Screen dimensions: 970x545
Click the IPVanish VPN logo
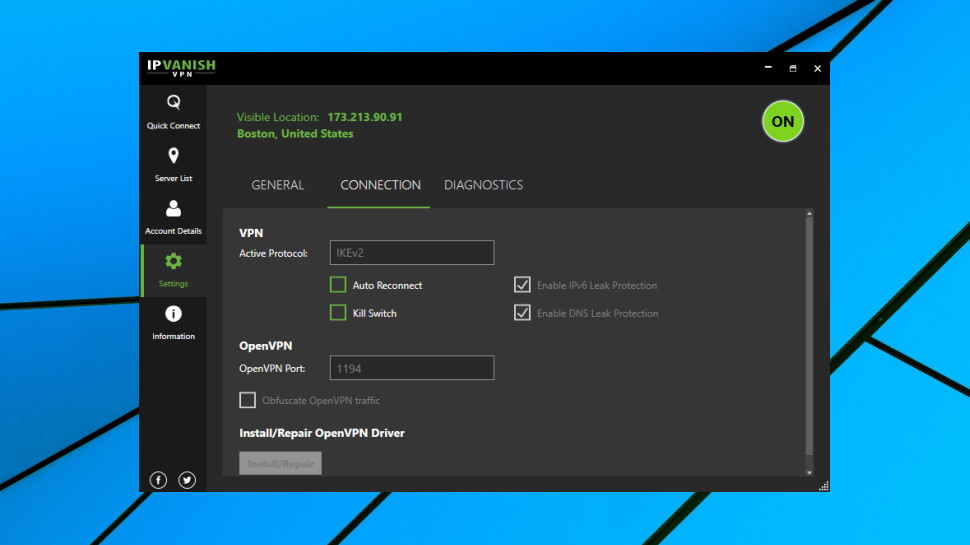coord(181,68)
